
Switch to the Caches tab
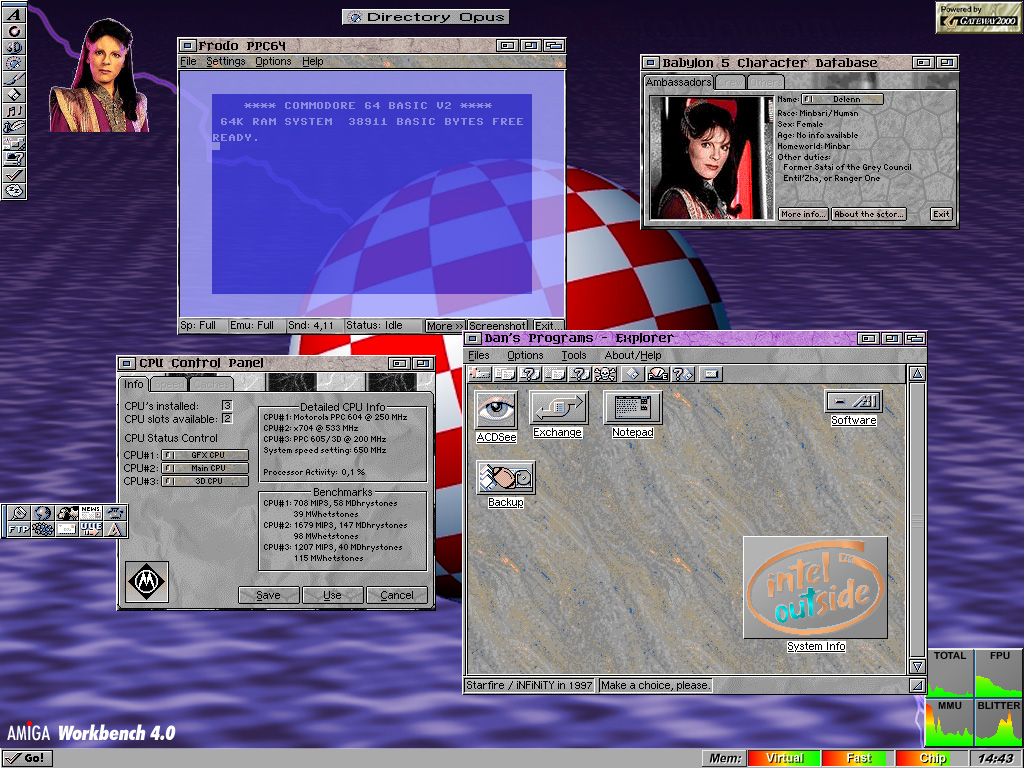click(x=211, y=384)
